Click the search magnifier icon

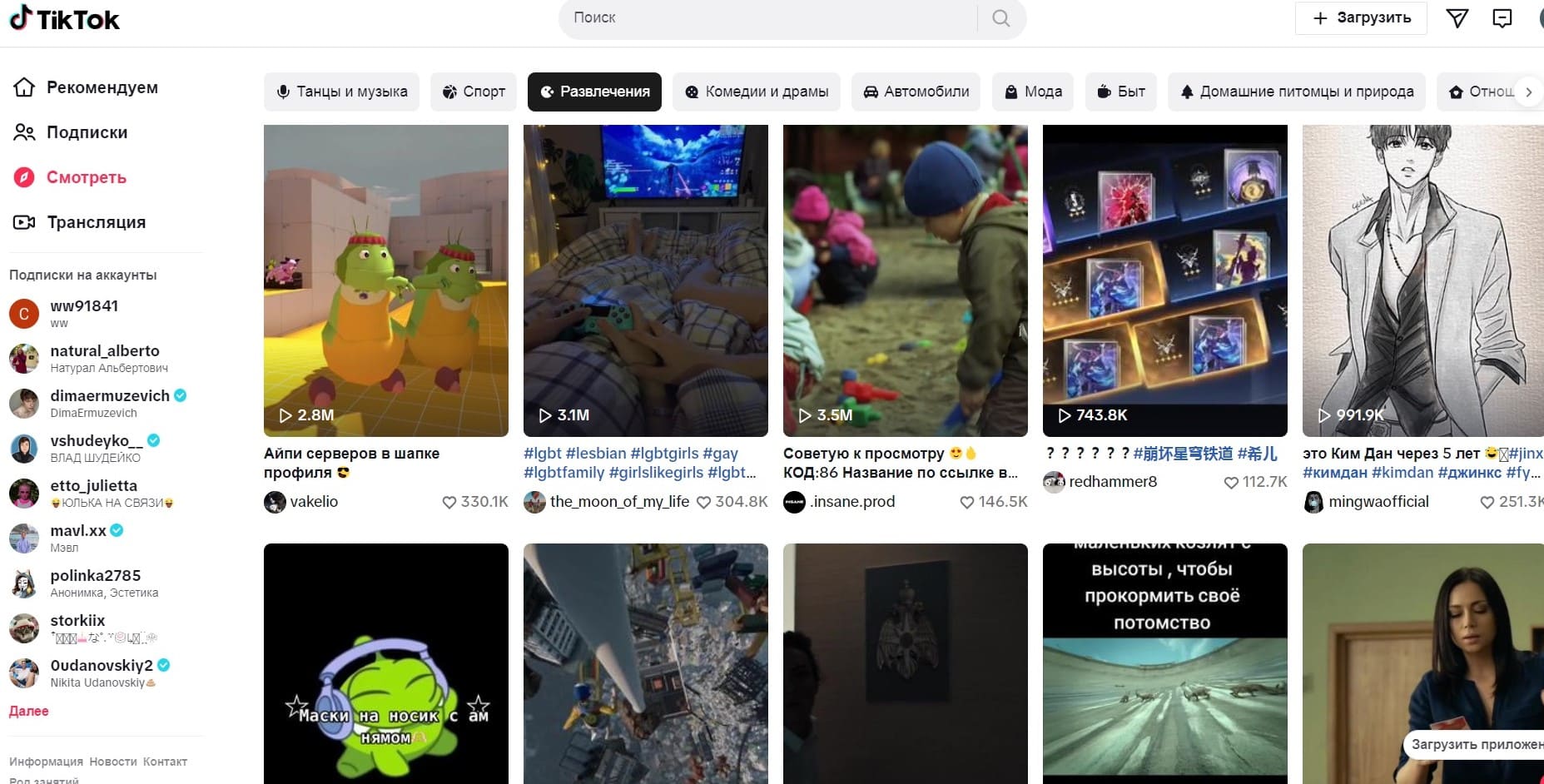click(x=1000, y=18)
